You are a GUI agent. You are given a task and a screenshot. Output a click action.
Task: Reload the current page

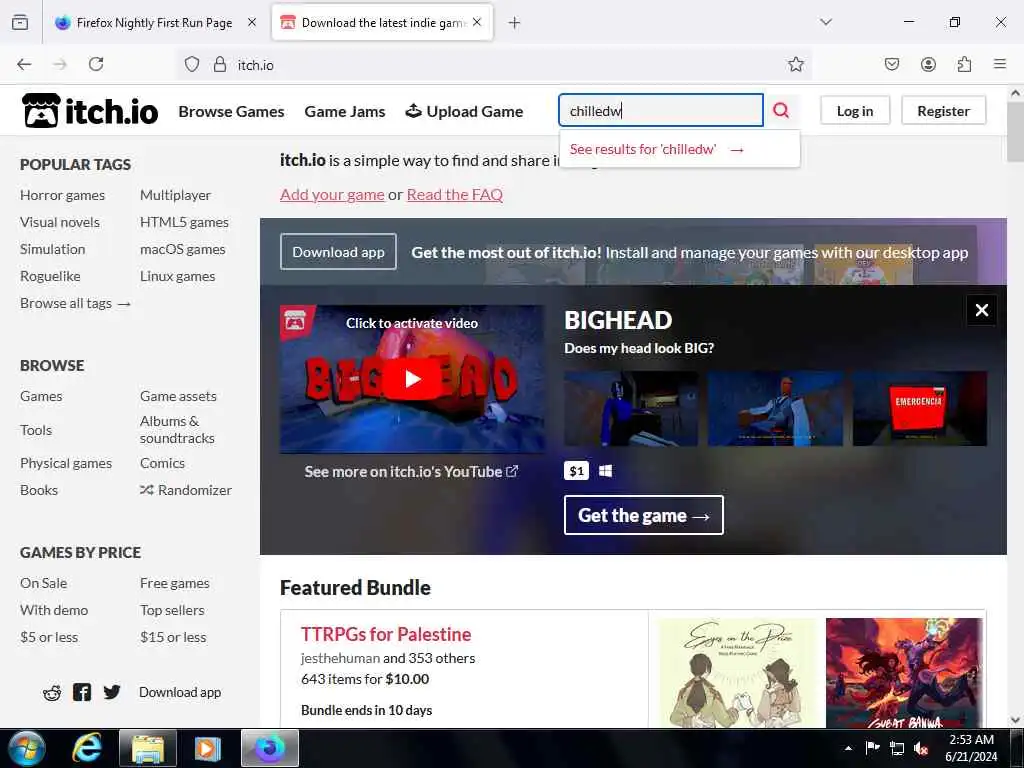pyautogui.click(x=96, y=64)
